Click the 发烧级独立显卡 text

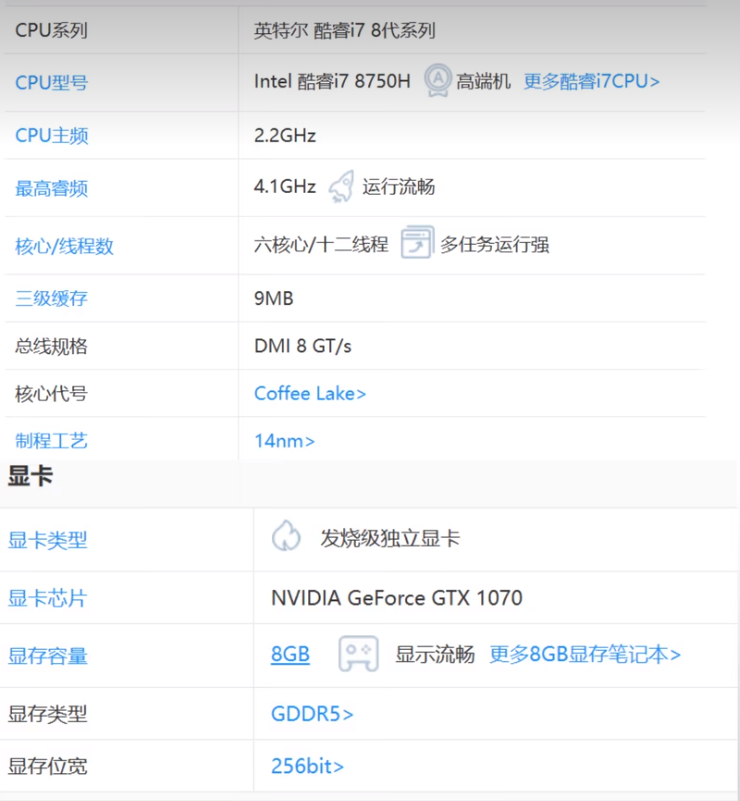tap(391, 538)
